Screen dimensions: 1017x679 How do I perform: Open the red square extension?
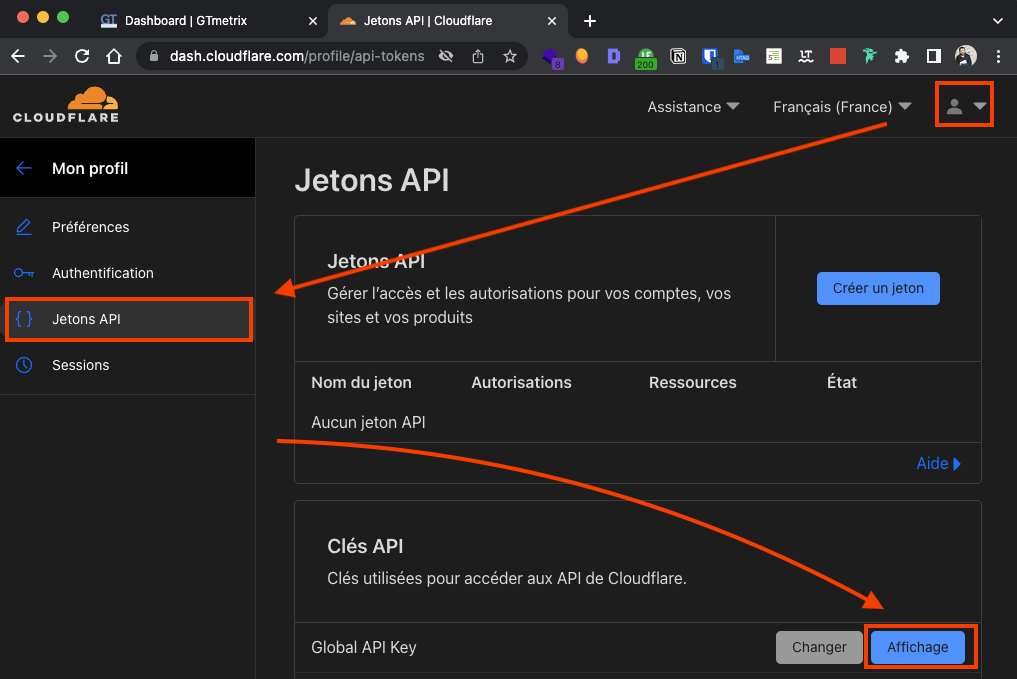(838, 56)
